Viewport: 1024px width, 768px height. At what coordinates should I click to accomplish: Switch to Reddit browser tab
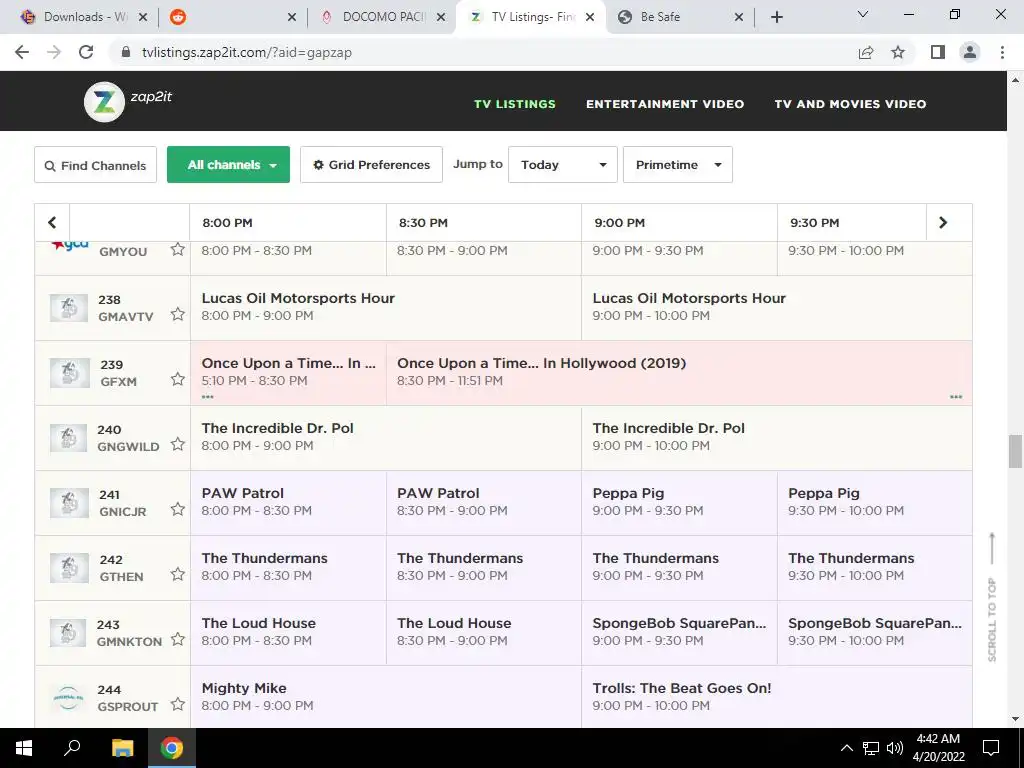coord(233,17)
